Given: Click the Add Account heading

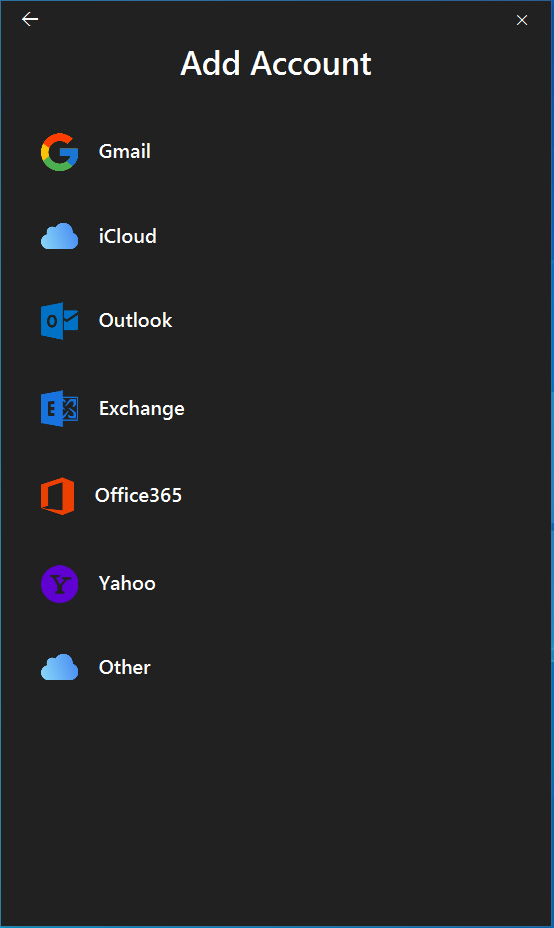Looking at the screenshot, I should 276,63.
